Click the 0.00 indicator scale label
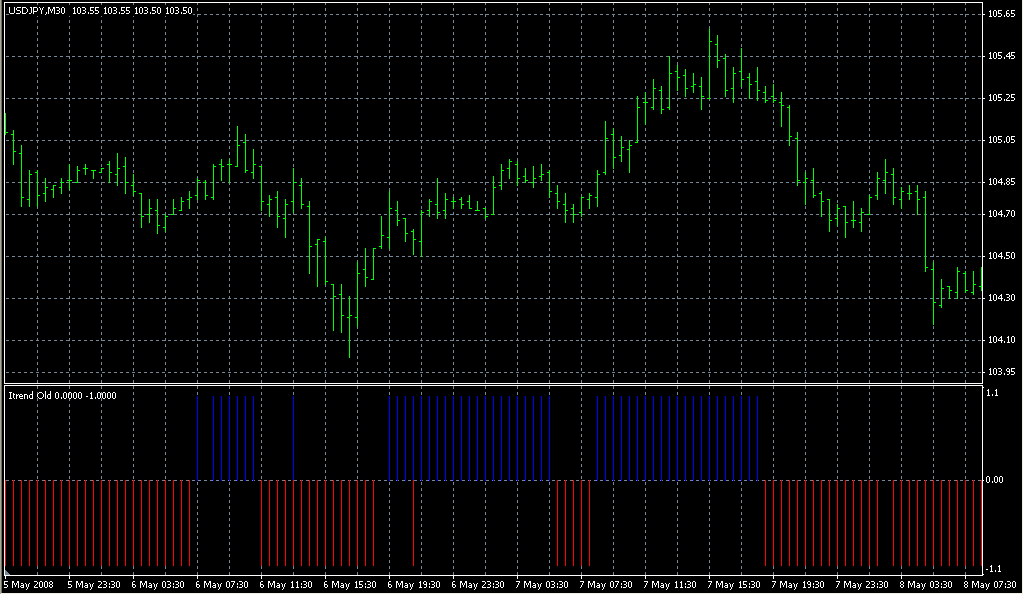1024x594 pixels. [995, 480]
